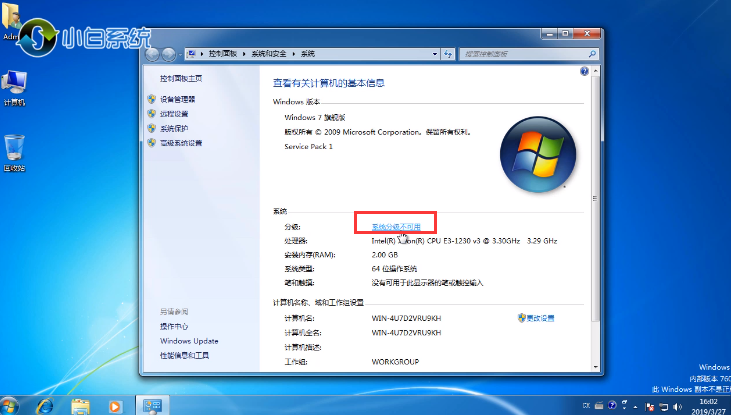Click the "Service Pack 1" text

point(308,146)
